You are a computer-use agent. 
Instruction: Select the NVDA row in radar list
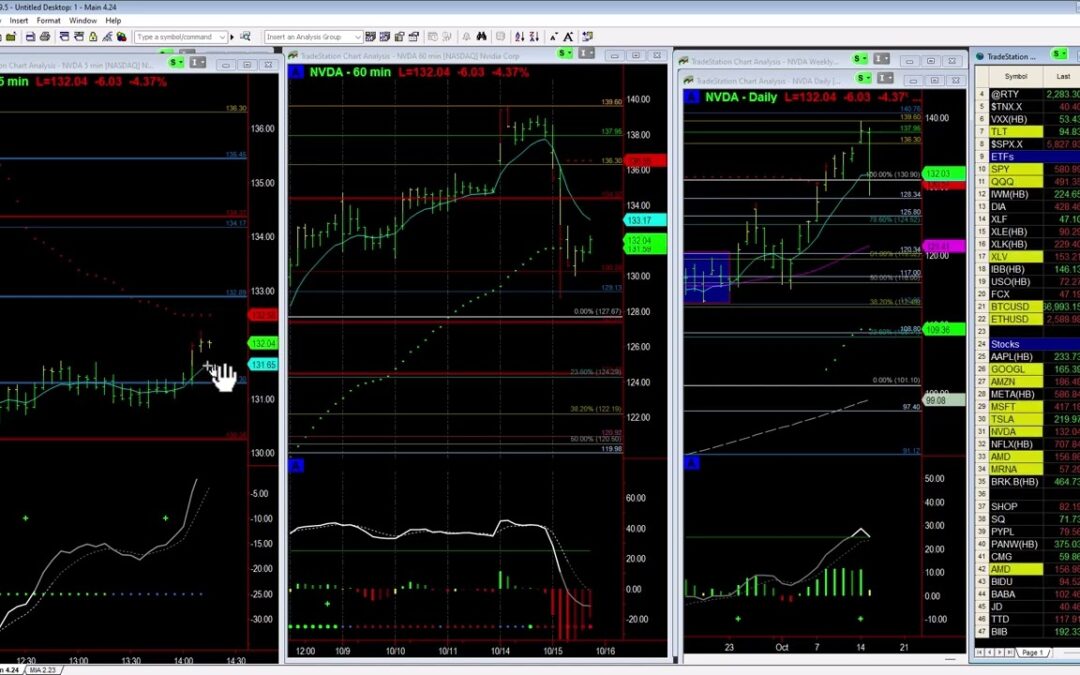(x=1028, y=432)
